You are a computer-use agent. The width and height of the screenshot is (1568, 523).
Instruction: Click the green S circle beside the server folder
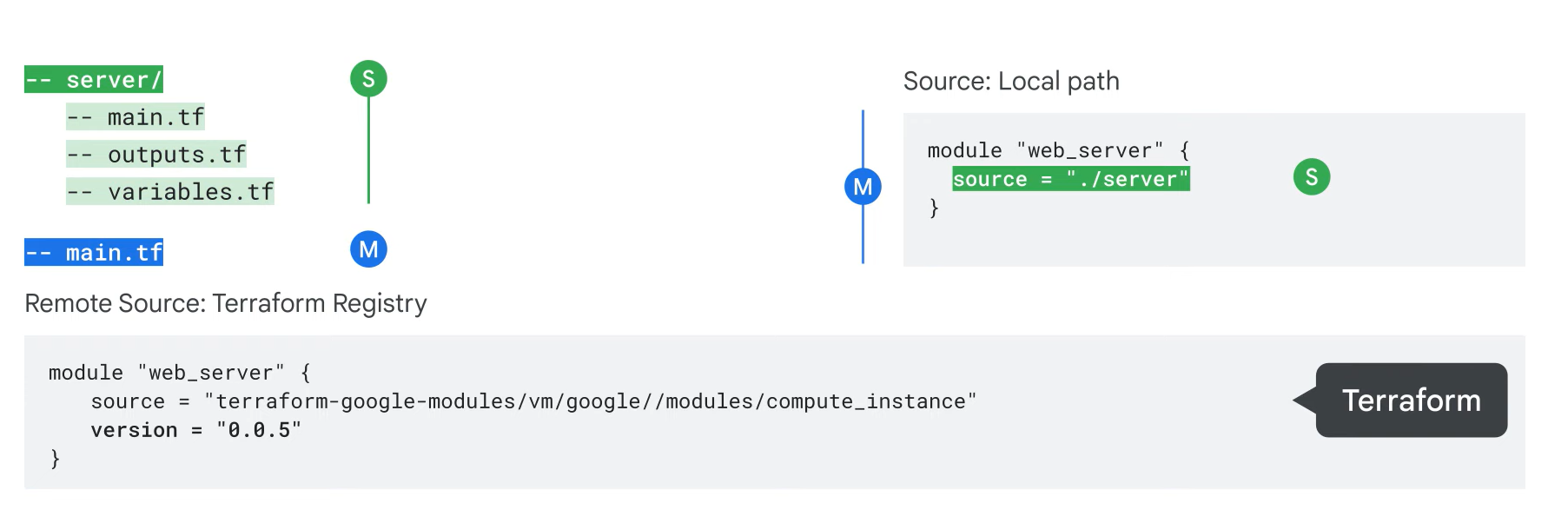368,79
